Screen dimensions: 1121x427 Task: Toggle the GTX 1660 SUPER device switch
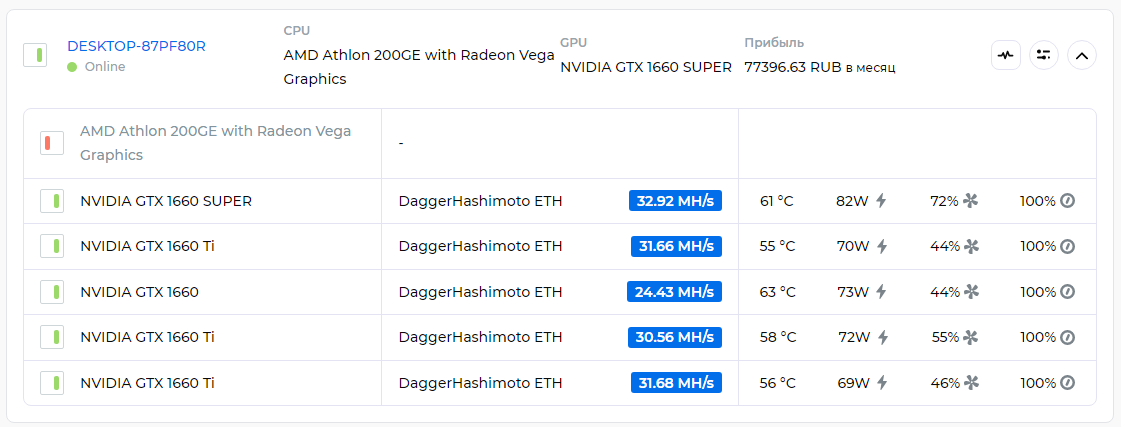pyautogui.click(x=52, y=201)
